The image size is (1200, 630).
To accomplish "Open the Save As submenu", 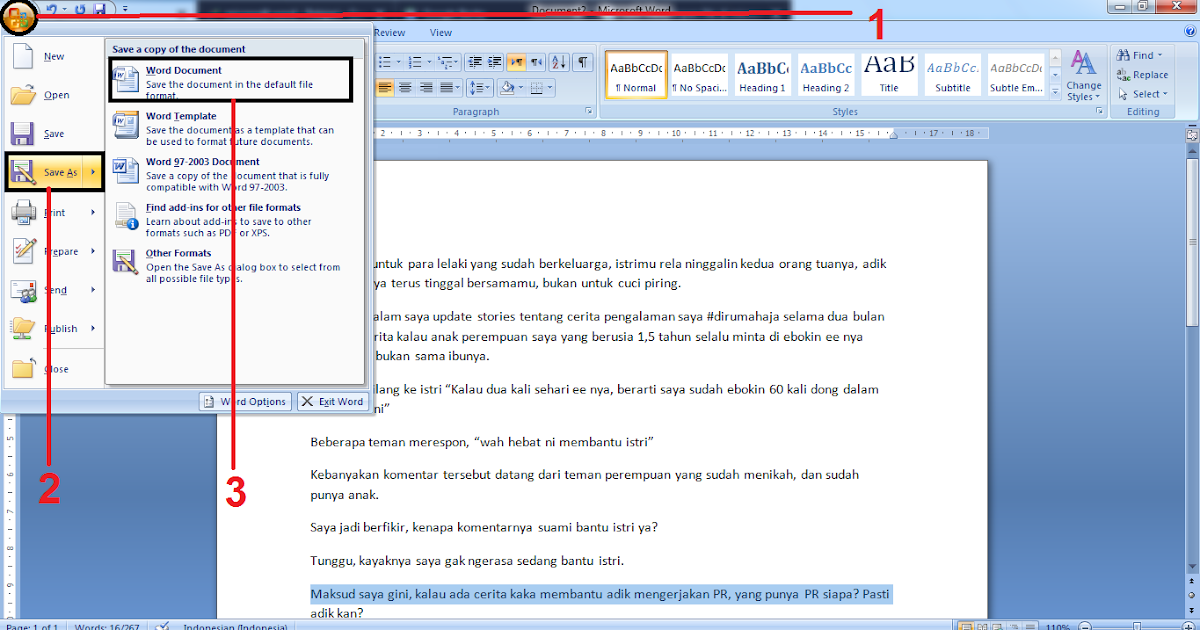I will coord(55,171).
